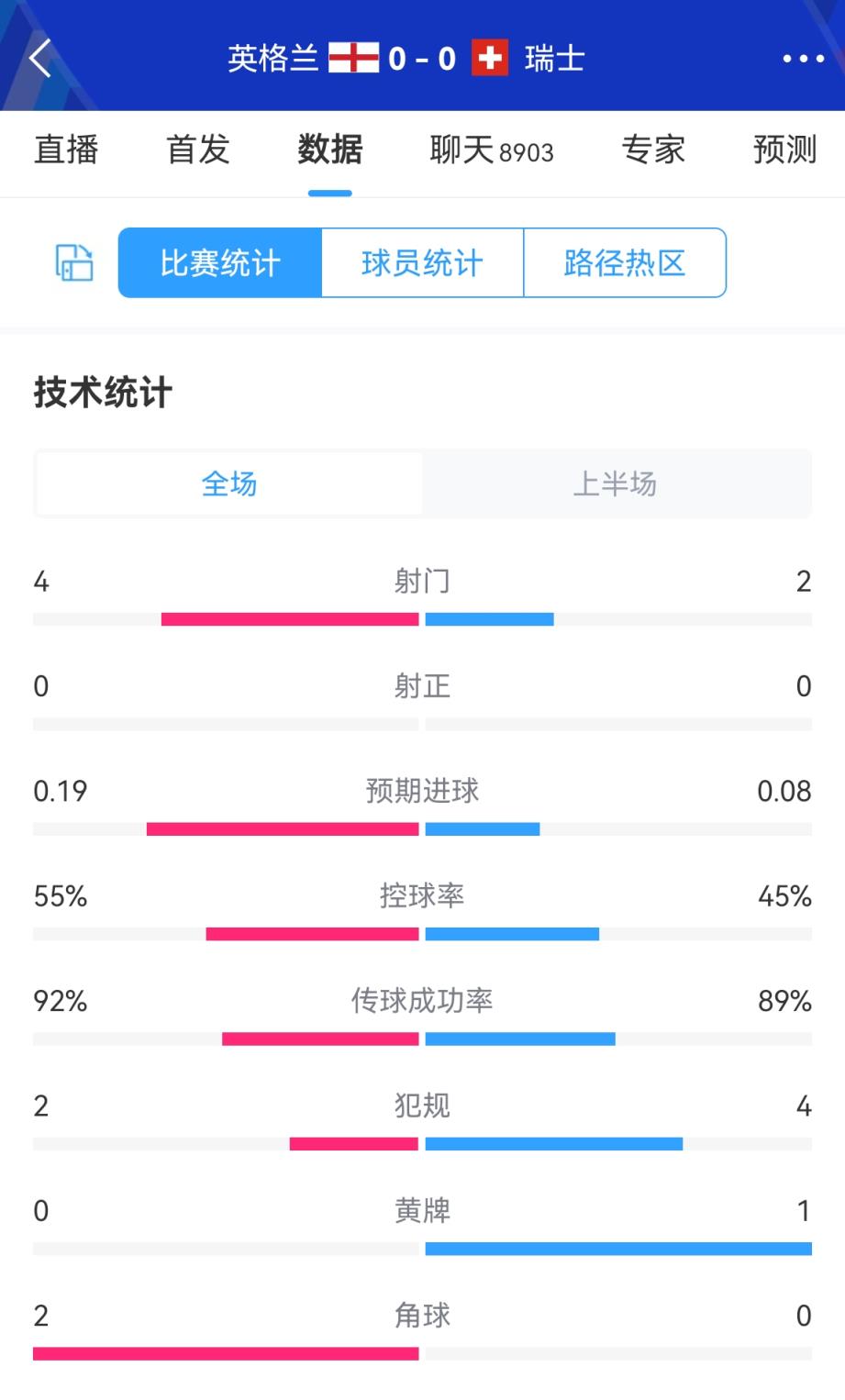Open the 聊天 chat tab

click(x=491, y=150)
